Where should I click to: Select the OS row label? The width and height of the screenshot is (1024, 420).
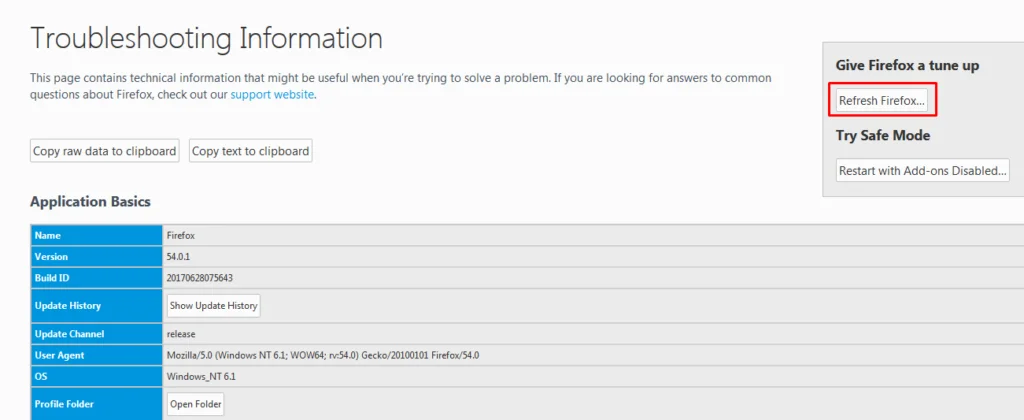coord(40,377)
